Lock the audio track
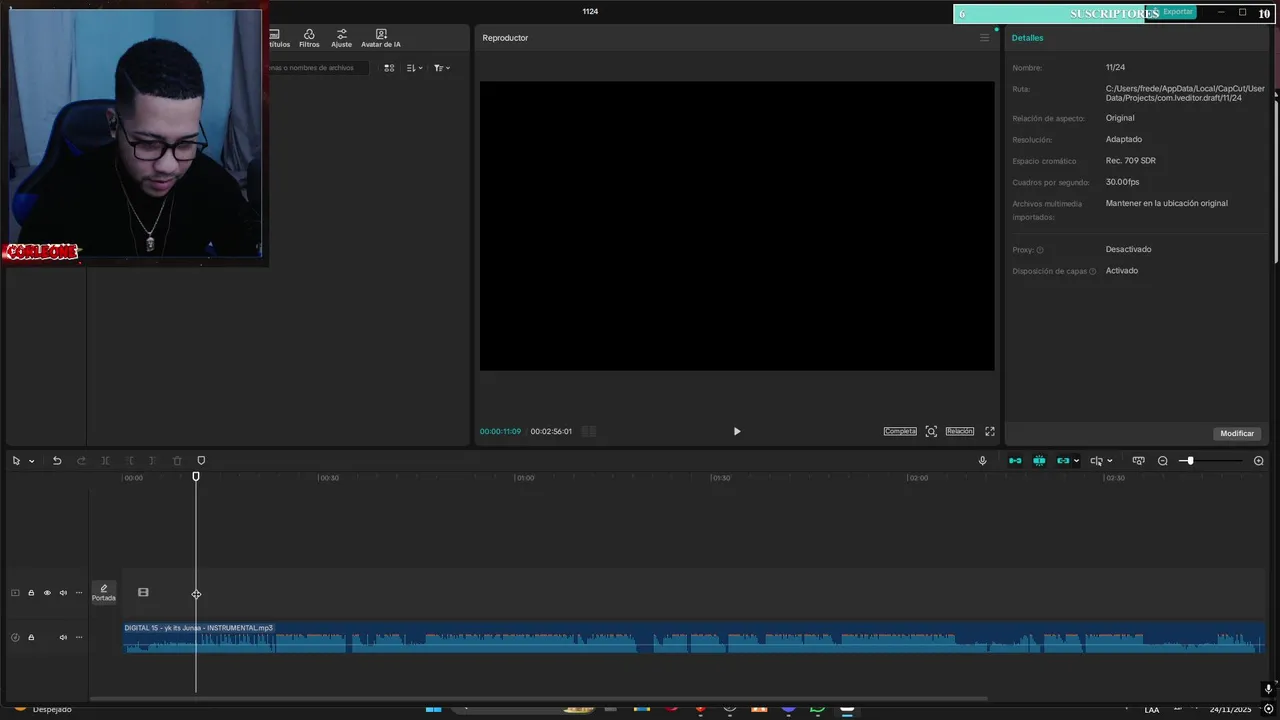Screen dimensions: 1280x720 [x=31, y=637]
